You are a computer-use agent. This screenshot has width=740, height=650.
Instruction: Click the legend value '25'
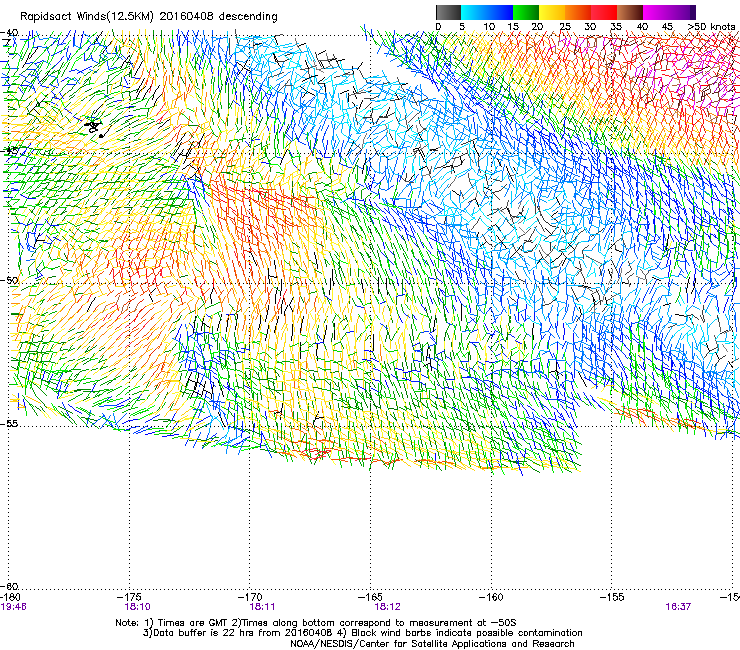pos(565,27)
